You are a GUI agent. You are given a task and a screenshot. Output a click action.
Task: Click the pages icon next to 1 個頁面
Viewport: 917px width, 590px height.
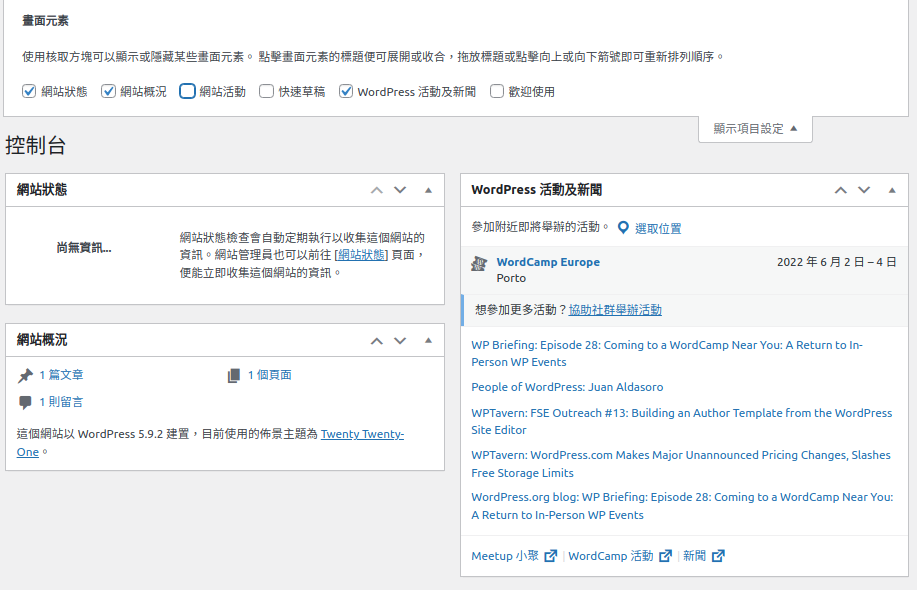(234, 376)
